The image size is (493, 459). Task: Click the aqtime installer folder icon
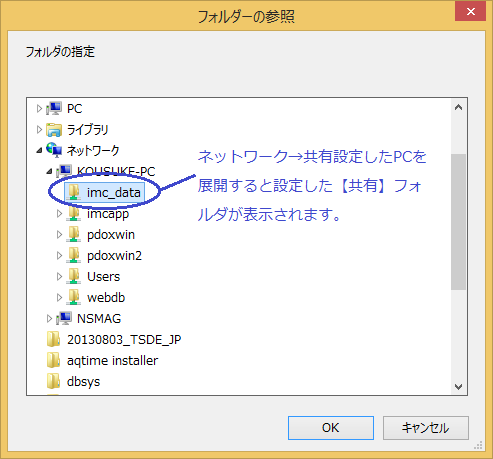point(54,360)
